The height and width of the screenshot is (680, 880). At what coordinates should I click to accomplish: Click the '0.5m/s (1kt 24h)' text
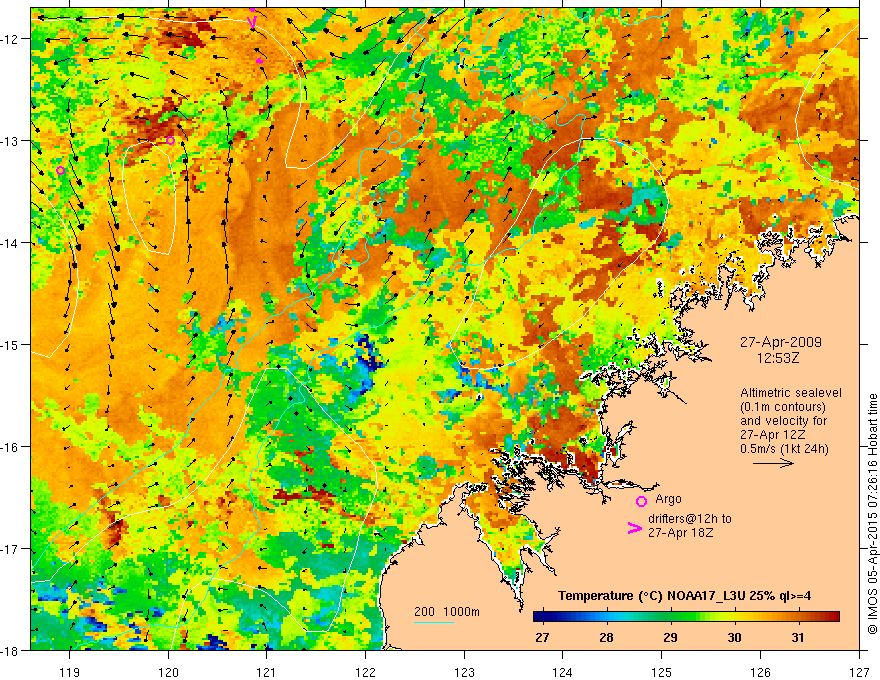(785, 448)
